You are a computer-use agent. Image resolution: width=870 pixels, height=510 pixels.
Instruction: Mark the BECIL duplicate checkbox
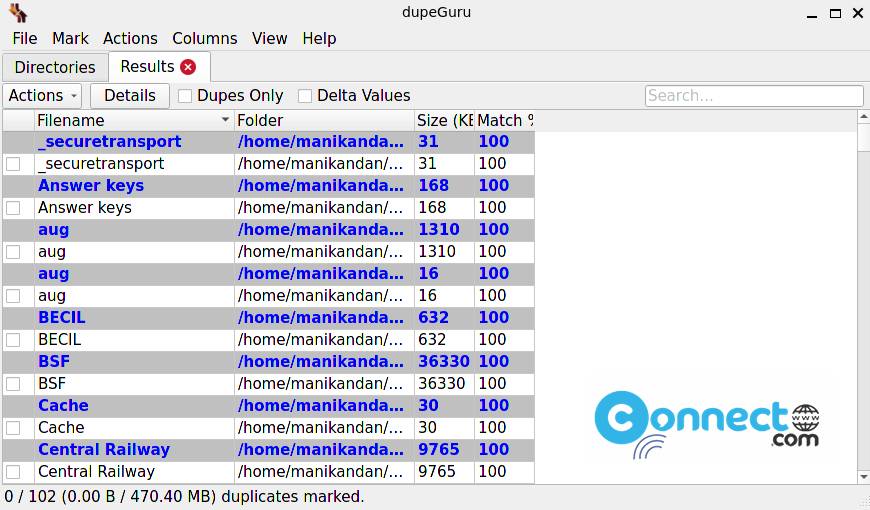point(13,340)
